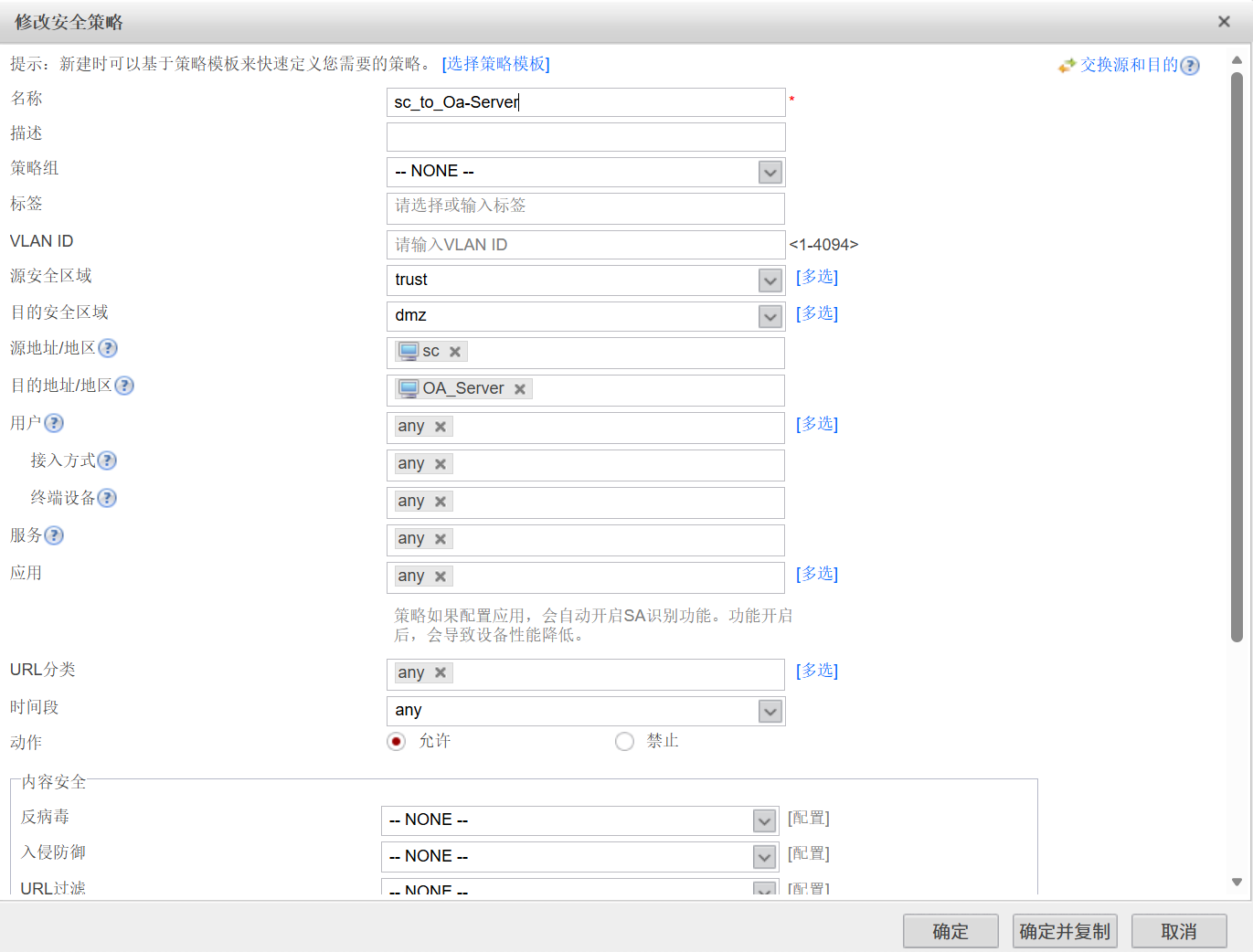Open help icon beside 源地址/地区

[108, 348]
